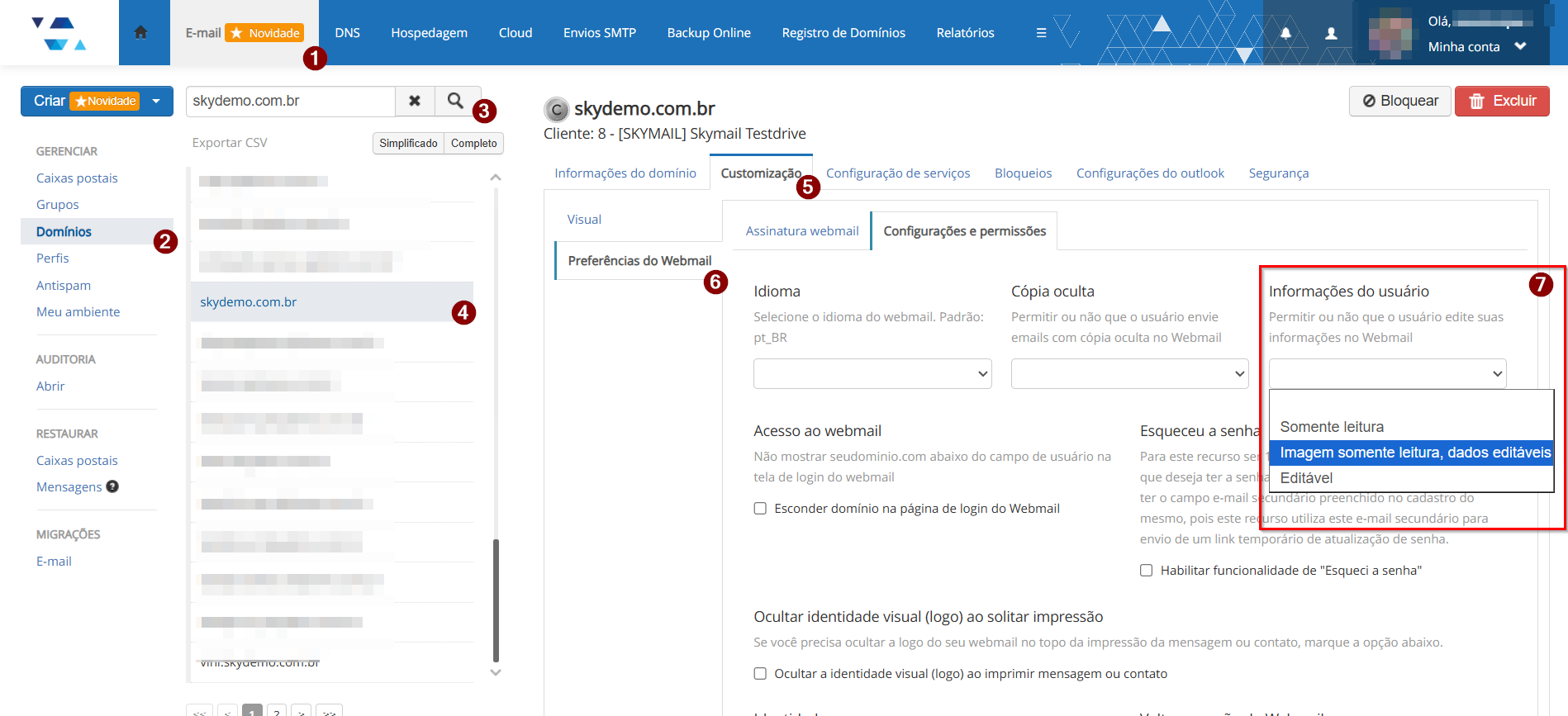The width and height of the screenshot is (1568, 716).
Task: Go to Hospedagem menu
Action: coord(430,33)
